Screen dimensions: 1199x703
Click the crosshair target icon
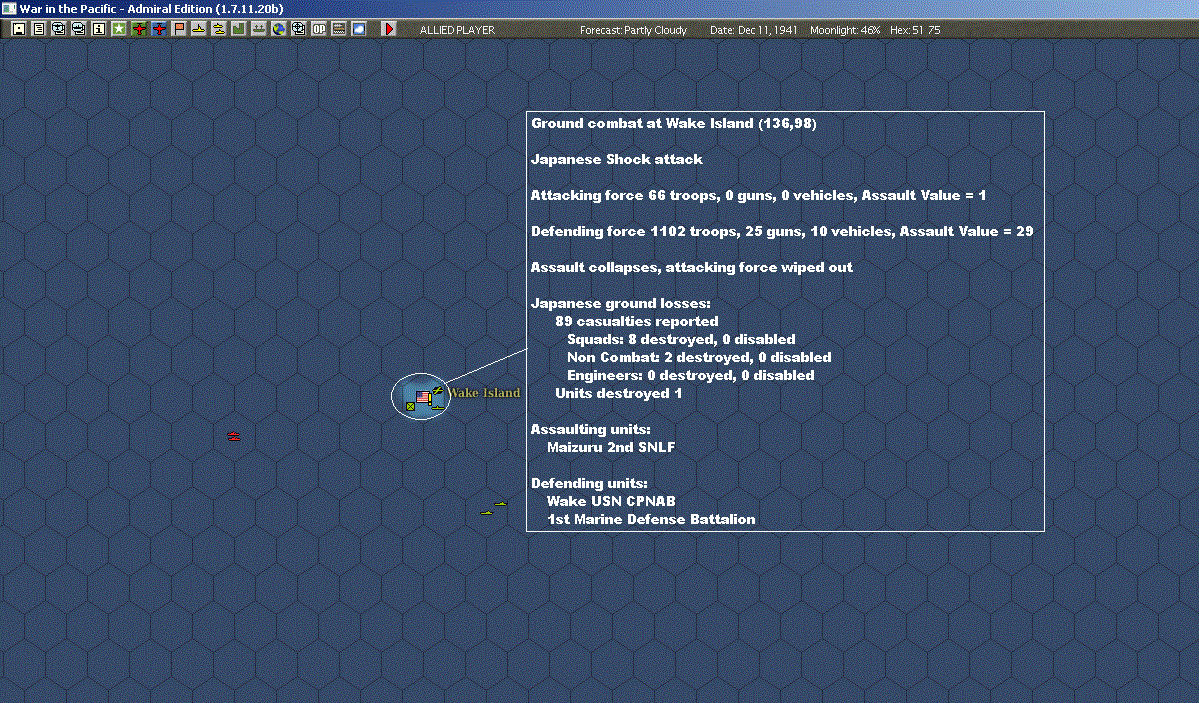pyautogui.click(x=298, y=29)
